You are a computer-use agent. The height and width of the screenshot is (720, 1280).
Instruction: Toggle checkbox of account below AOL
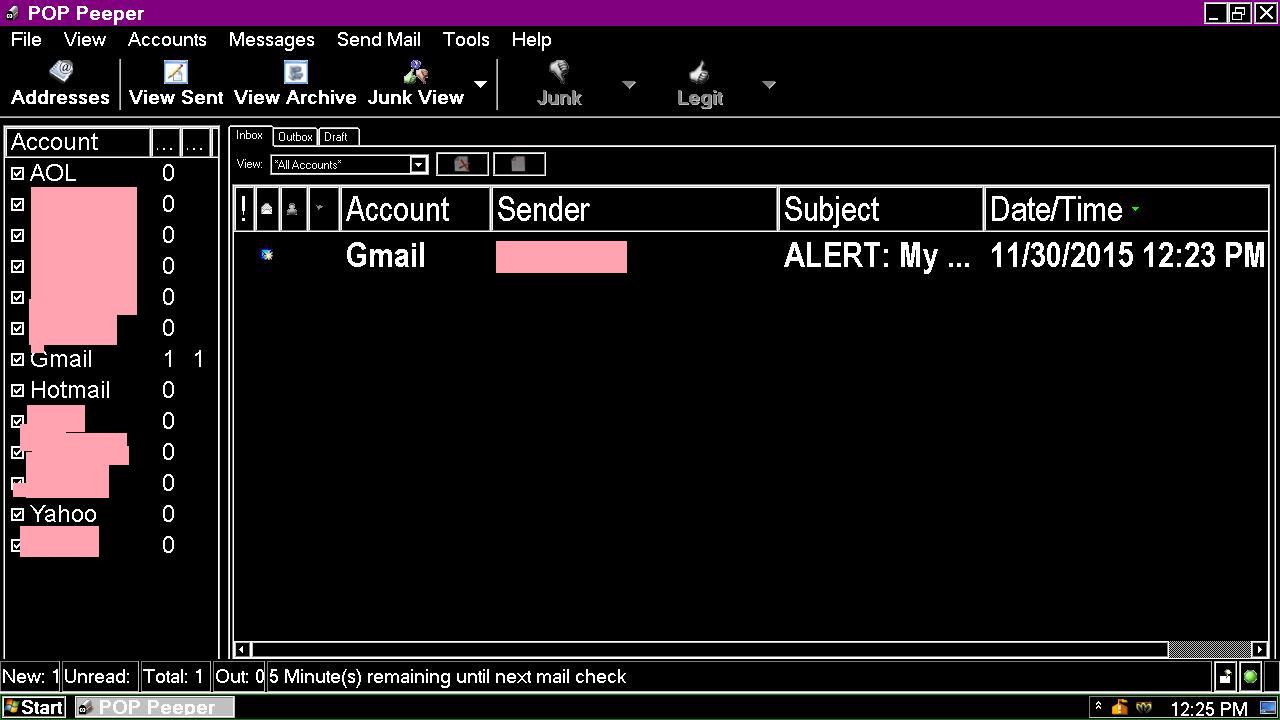click(x=17, y=204)
